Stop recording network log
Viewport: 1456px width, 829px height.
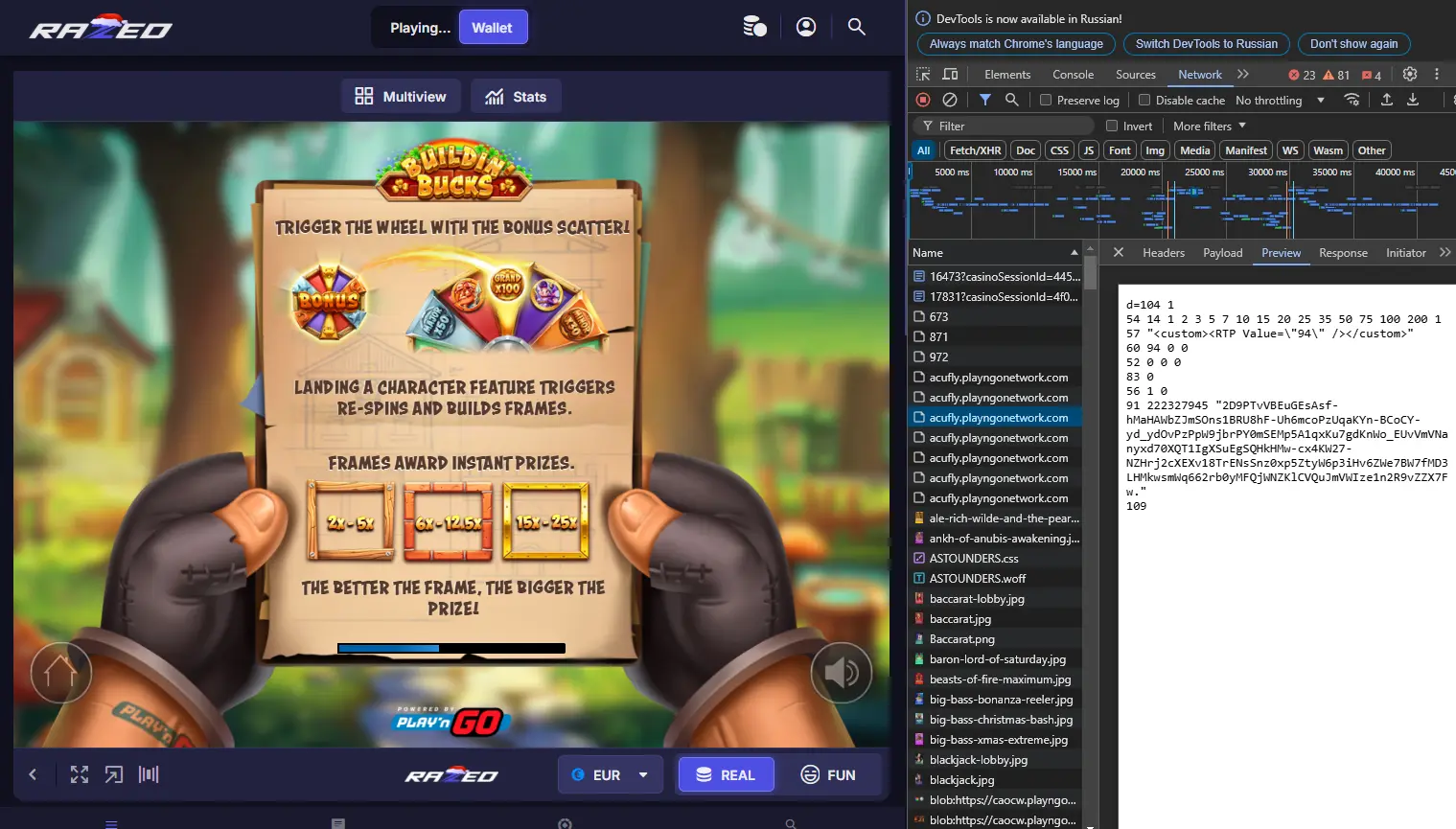(923, 100)
